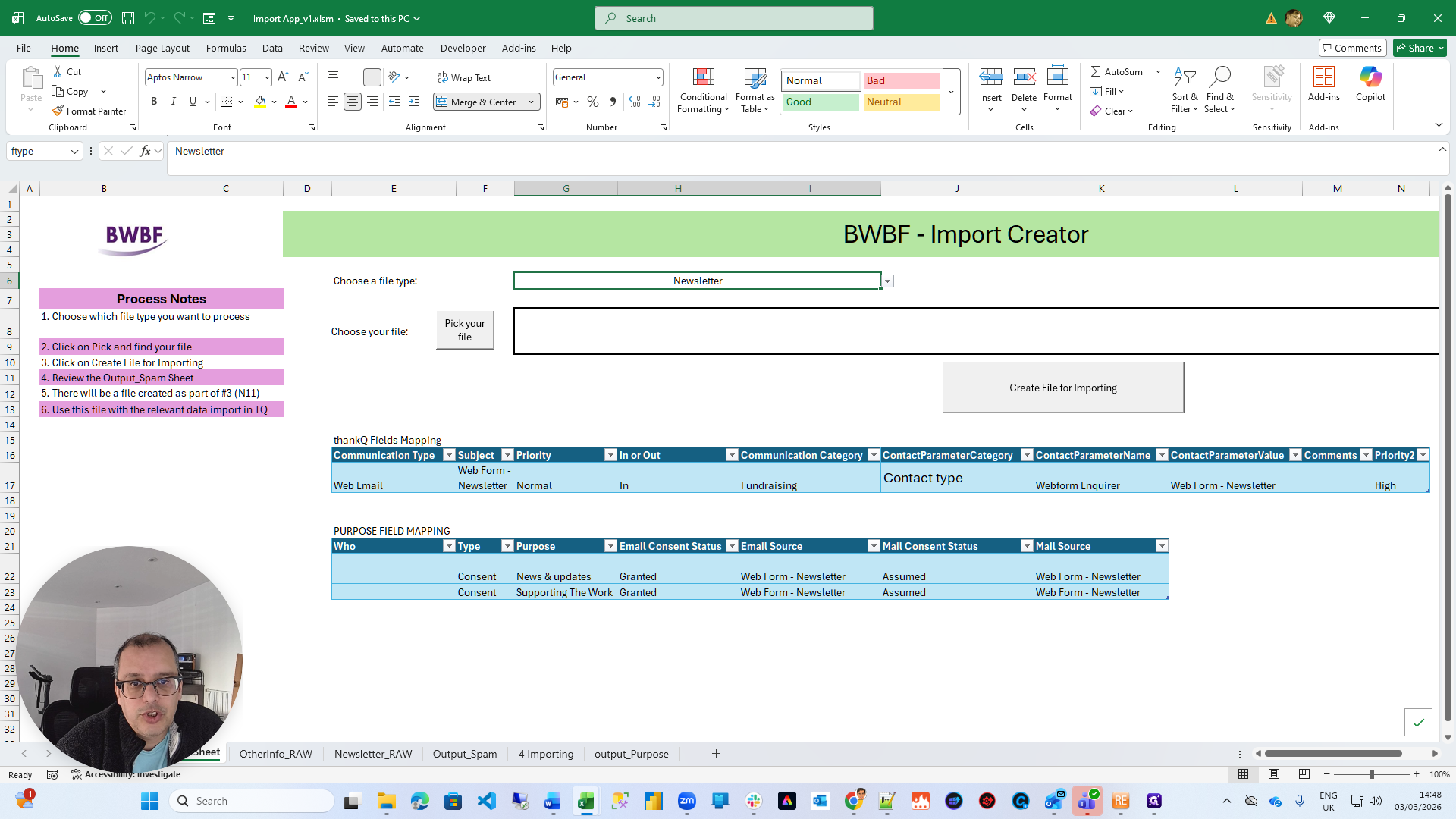Switch to the Output_Spam sheet tab
The width and height of the screenshot is (1456, 819).
click(464, 754)
